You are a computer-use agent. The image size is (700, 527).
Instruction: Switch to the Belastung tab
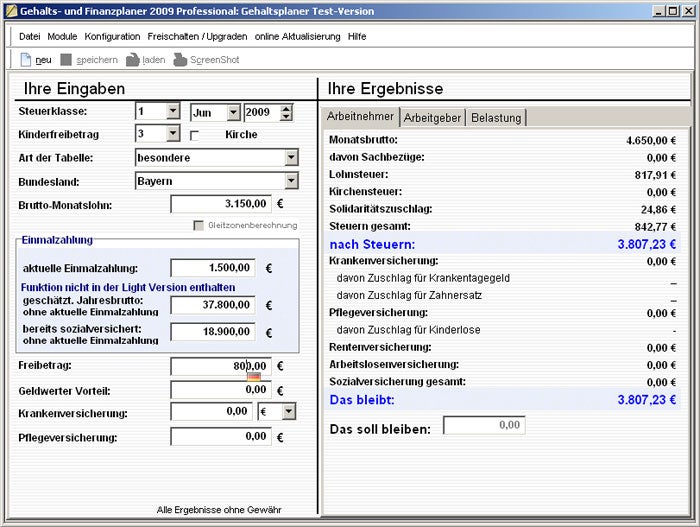496,118
